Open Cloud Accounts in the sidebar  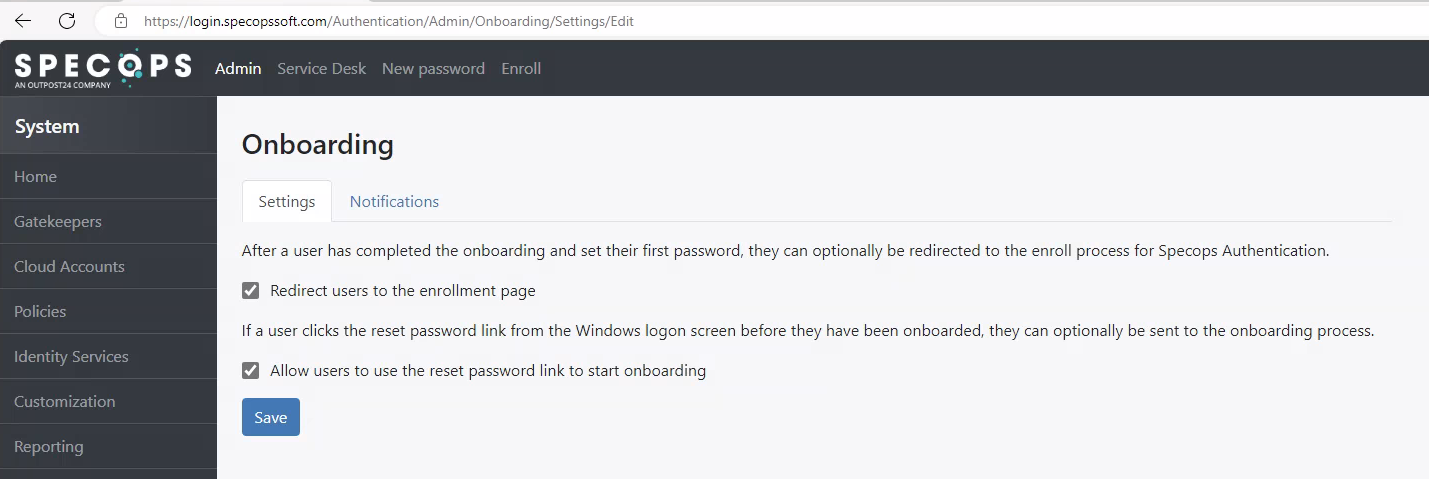point(108,266)
